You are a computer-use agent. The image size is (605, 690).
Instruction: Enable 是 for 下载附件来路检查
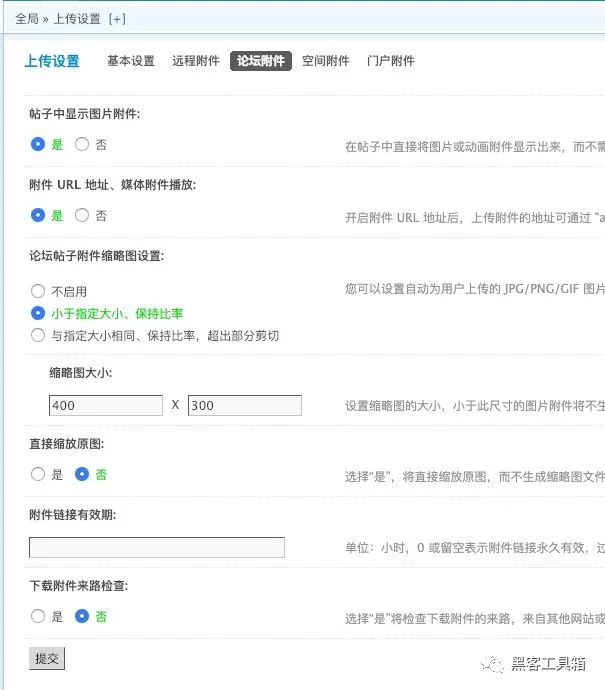(x=39, y=617)
